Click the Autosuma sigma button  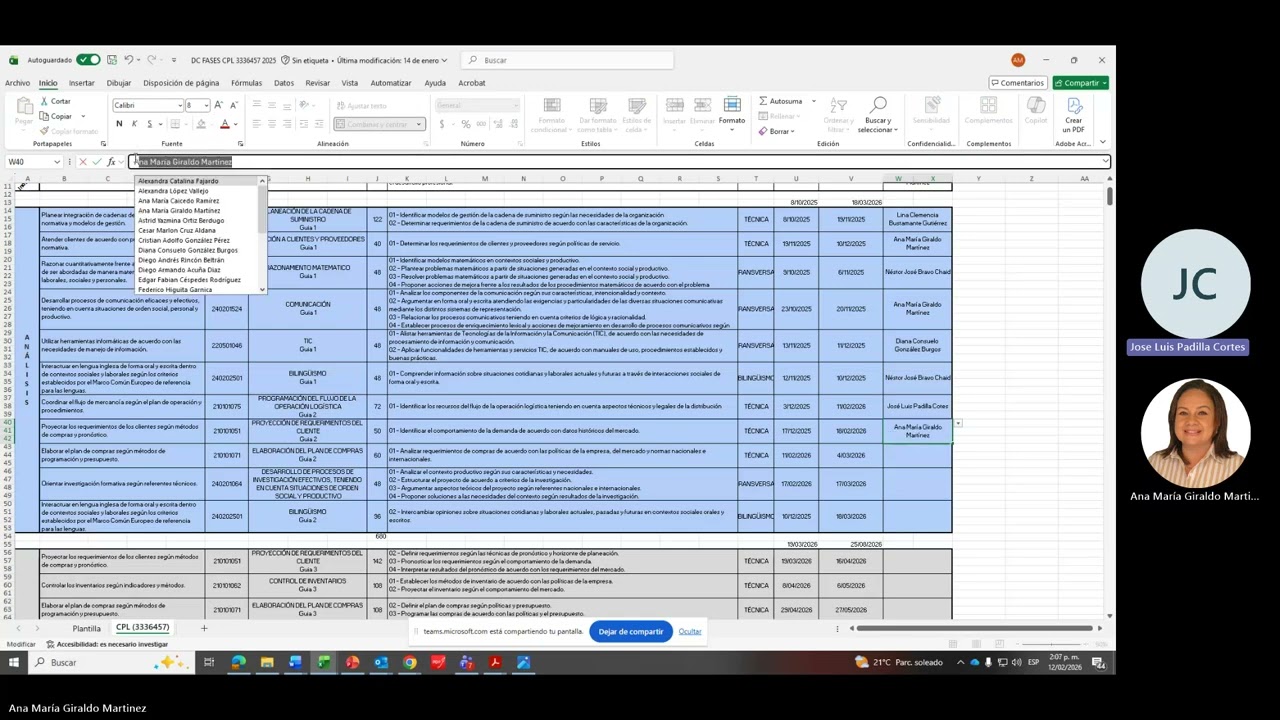(781, 101)
